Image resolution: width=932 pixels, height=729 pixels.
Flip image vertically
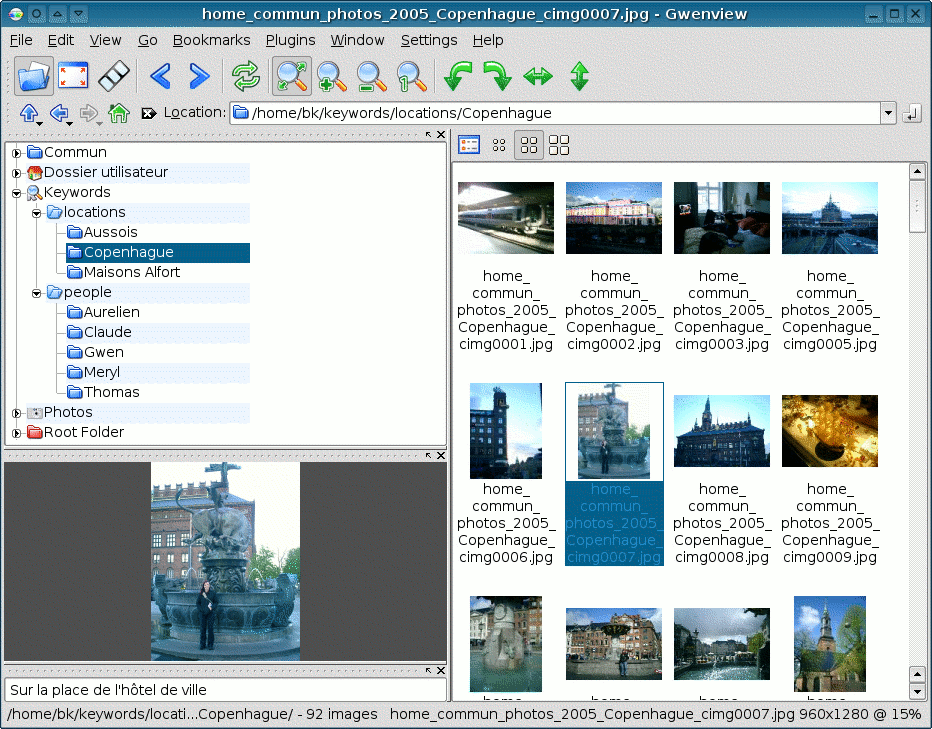coord(579,76)
